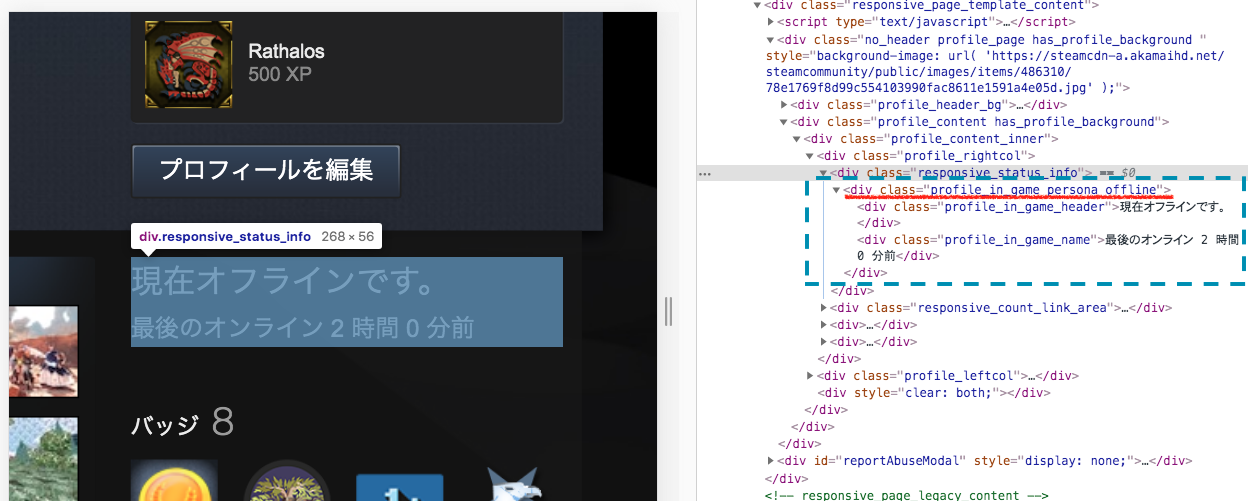Collapse the profile_content_inner div node

(796, 139)
